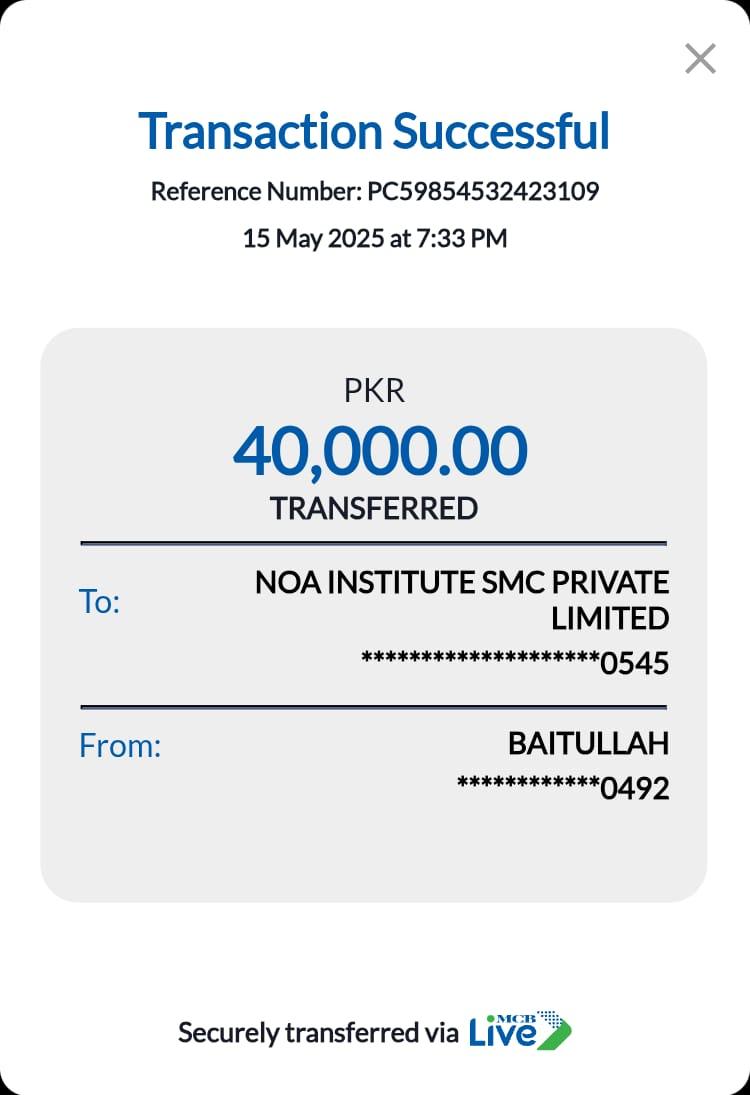This screenshot has height=1095, width=750.
Task: Tap the blue Live wordmark at the bottom
Action: (x=503, y=1035)
